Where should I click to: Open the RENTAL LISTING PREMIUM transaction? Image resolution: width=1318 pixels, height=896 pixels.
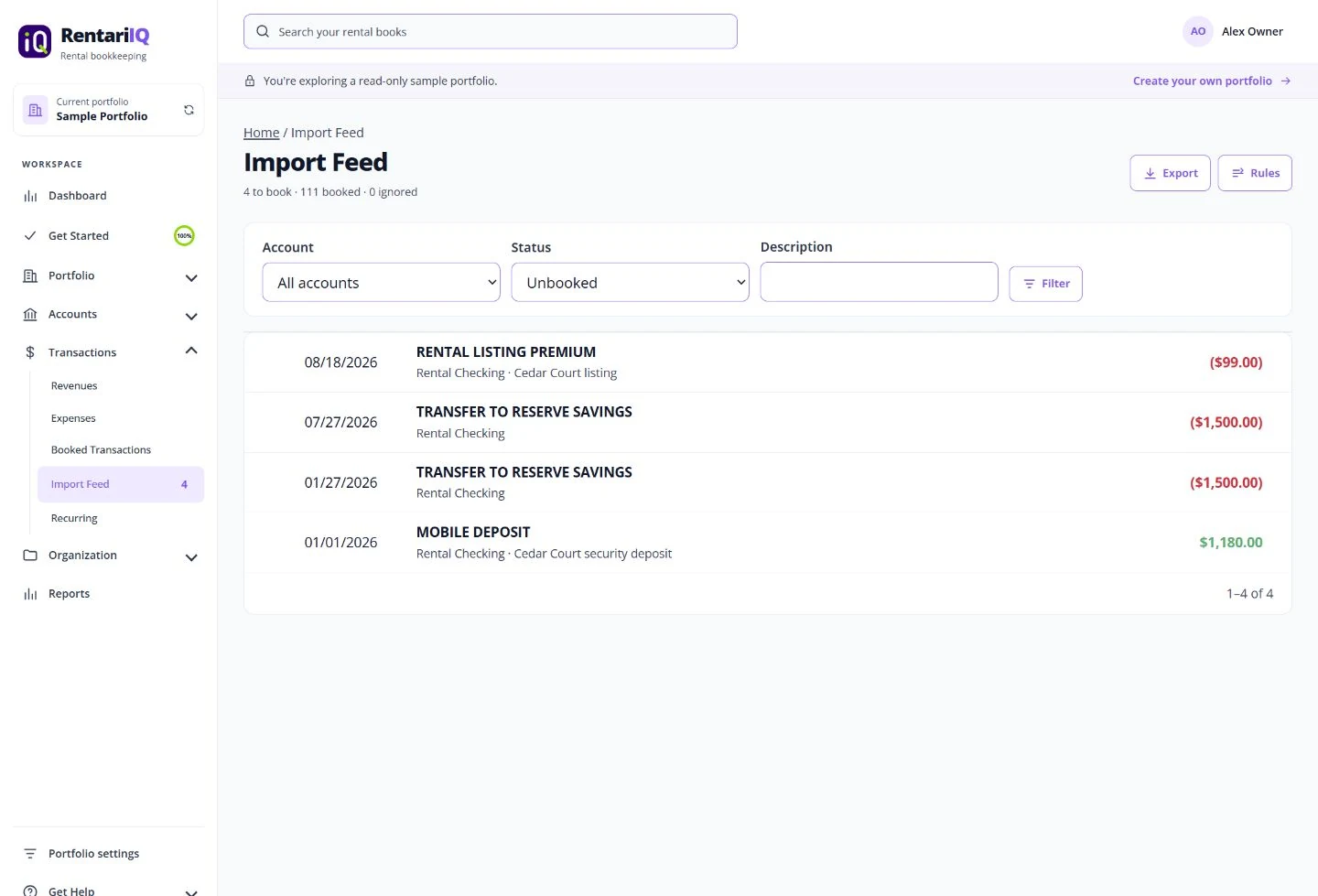768,362
